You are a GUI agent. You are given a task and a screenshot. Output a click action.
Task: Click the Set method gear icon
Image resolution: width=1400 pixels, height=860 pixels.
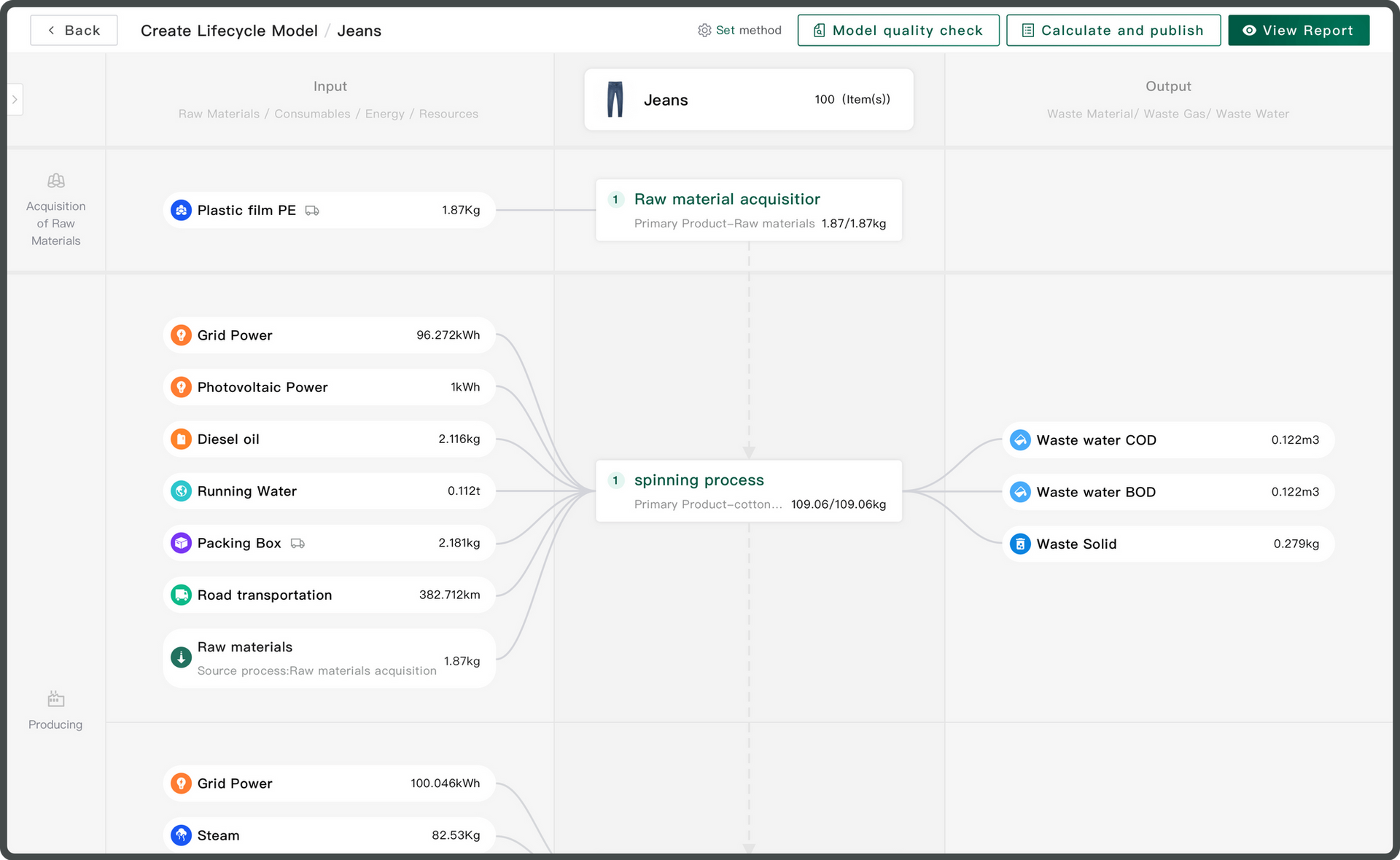(x=704, y=31)
